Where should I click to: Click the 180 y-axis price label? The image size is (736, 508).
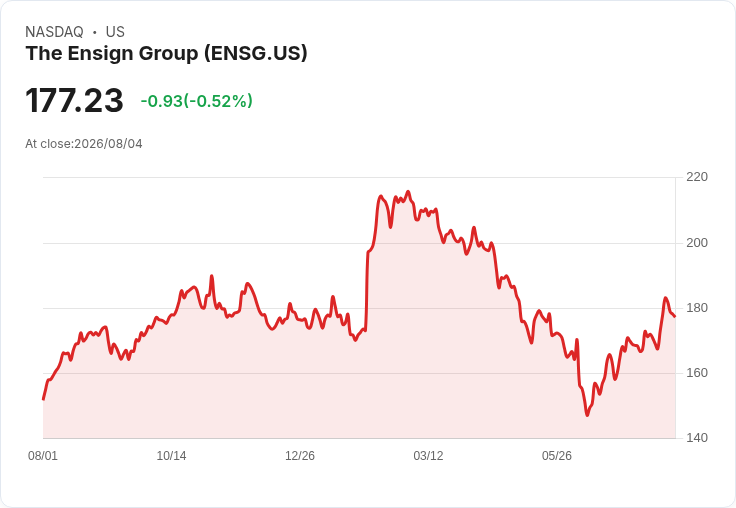(697, 308)
